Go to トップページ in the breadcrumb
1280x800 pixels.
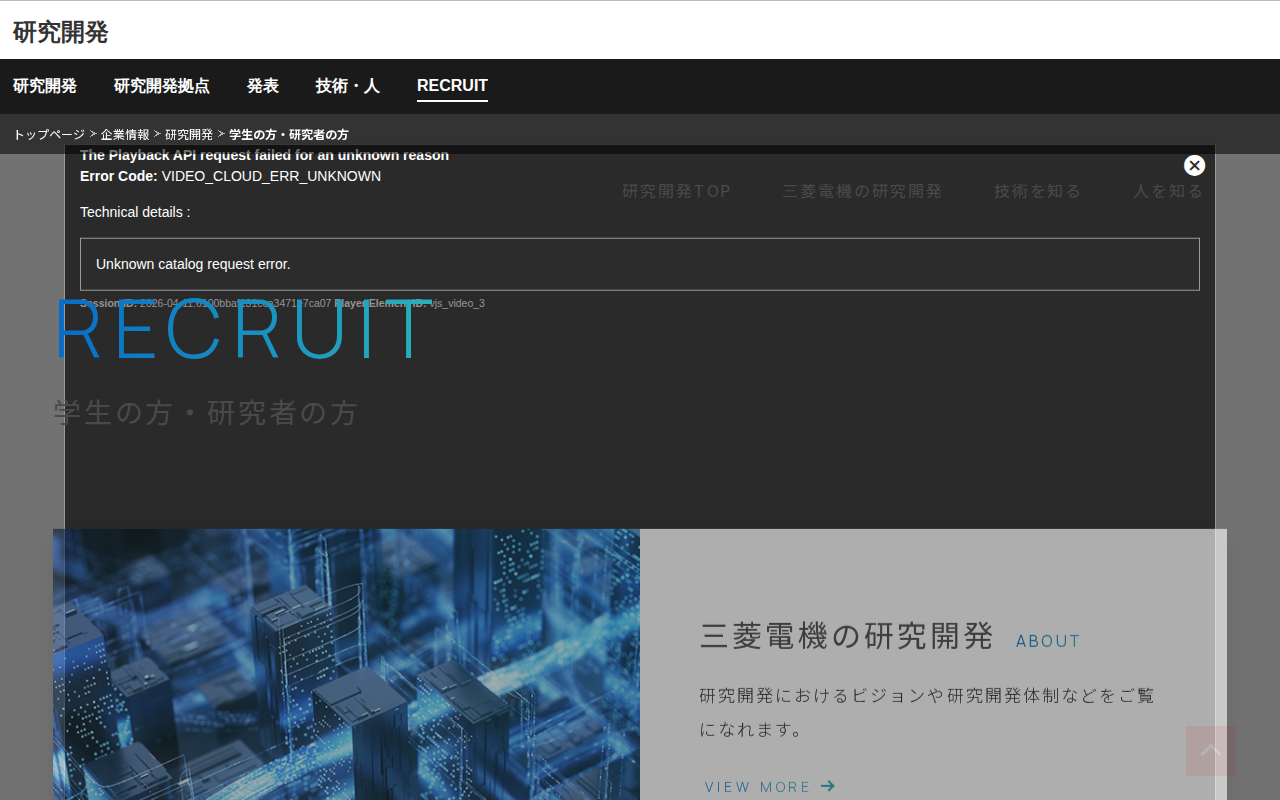(x=49, y=134)
